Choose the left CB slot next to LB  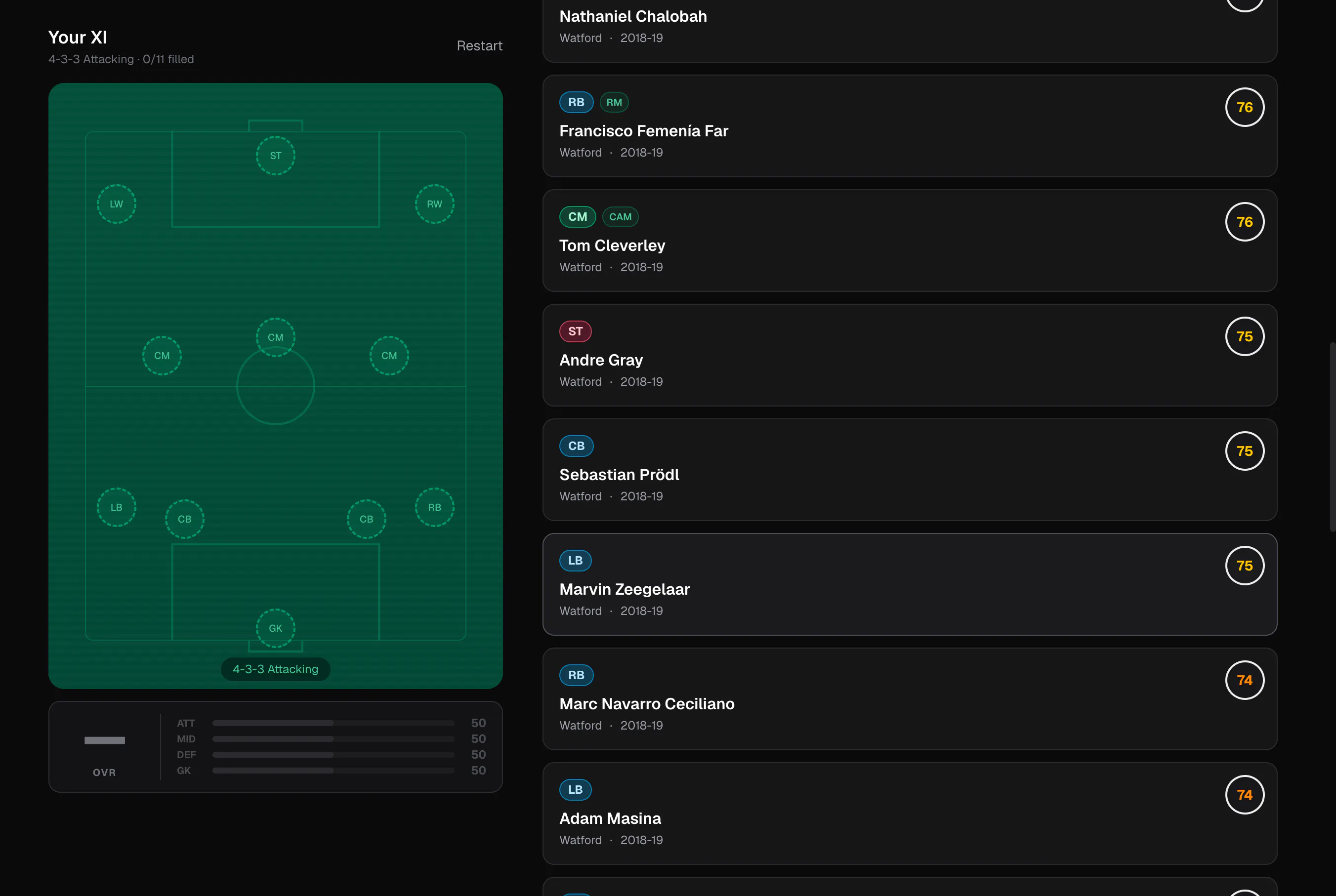(185, 519)
